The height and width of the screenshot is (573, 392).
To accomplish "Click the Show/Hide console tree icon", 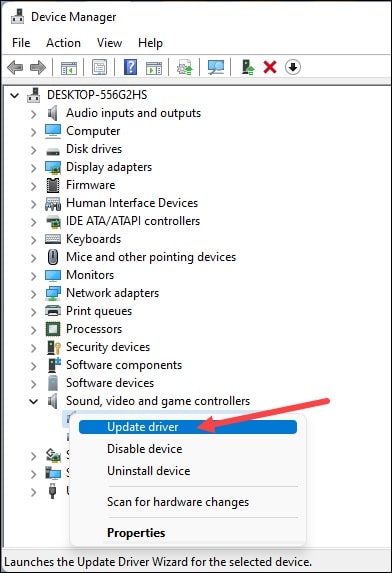I will tap(69, 67).
